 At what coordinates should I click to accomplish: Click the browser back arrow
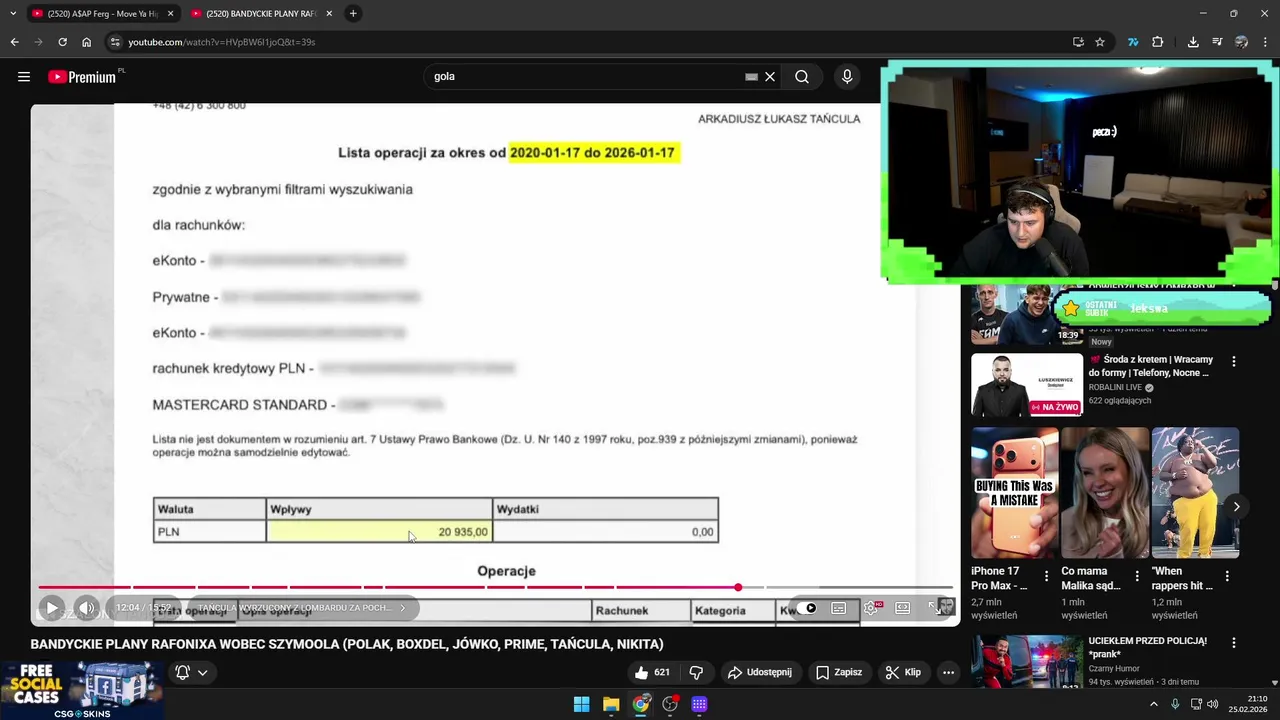click(14, 42)
